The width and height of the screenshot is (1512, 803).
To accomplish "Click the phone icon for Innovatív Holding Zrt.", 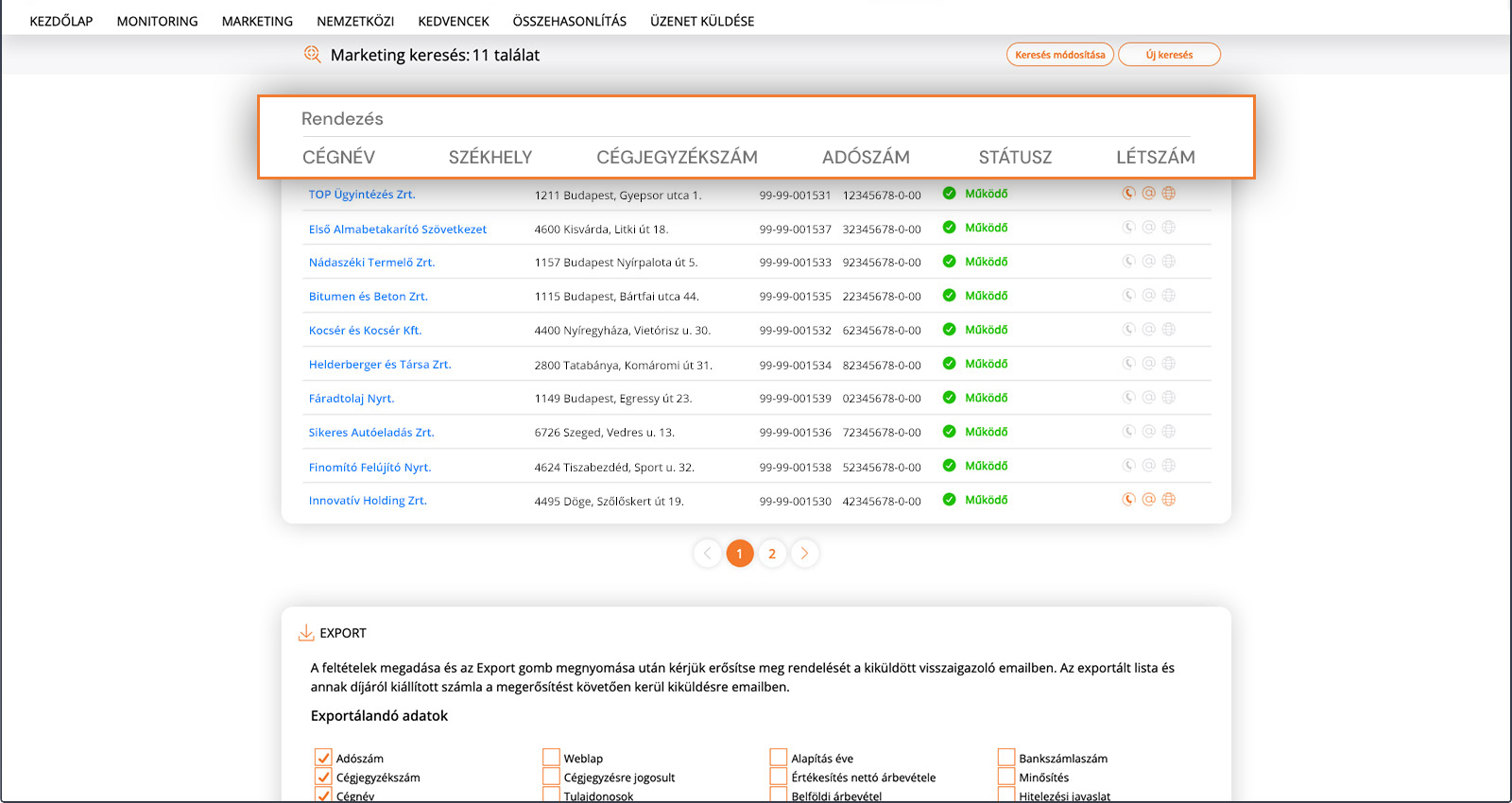I will click(x=1128, y=499).
